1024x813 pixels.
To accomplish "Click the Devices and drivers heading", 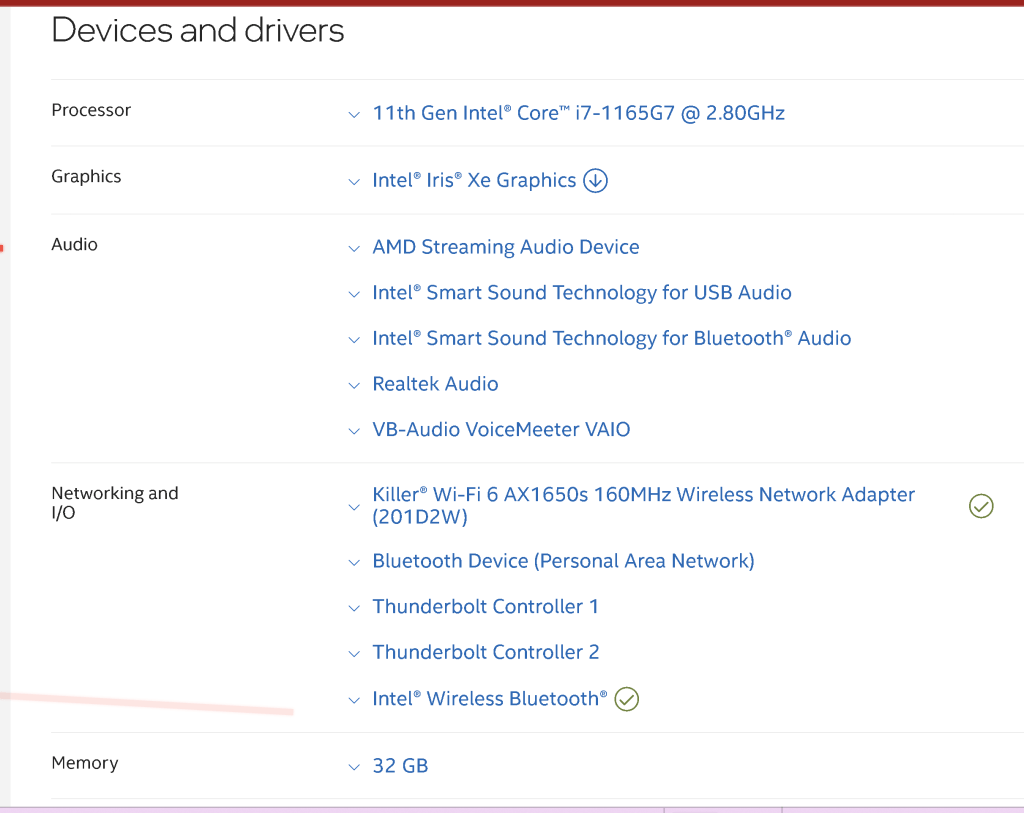I will pyautogui.click(x=198, y=30).
